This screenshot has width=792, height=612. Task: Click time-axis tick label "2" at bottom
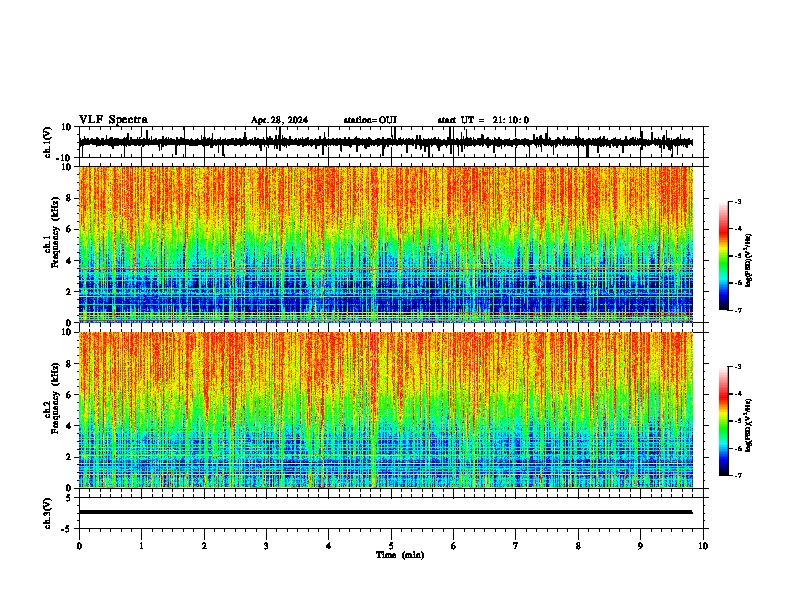click(204, 546)
